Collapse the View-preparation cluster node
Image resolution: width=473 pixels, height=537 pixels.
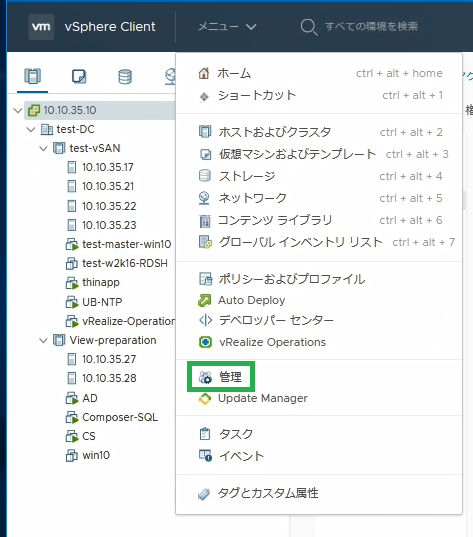click(43, 340)
